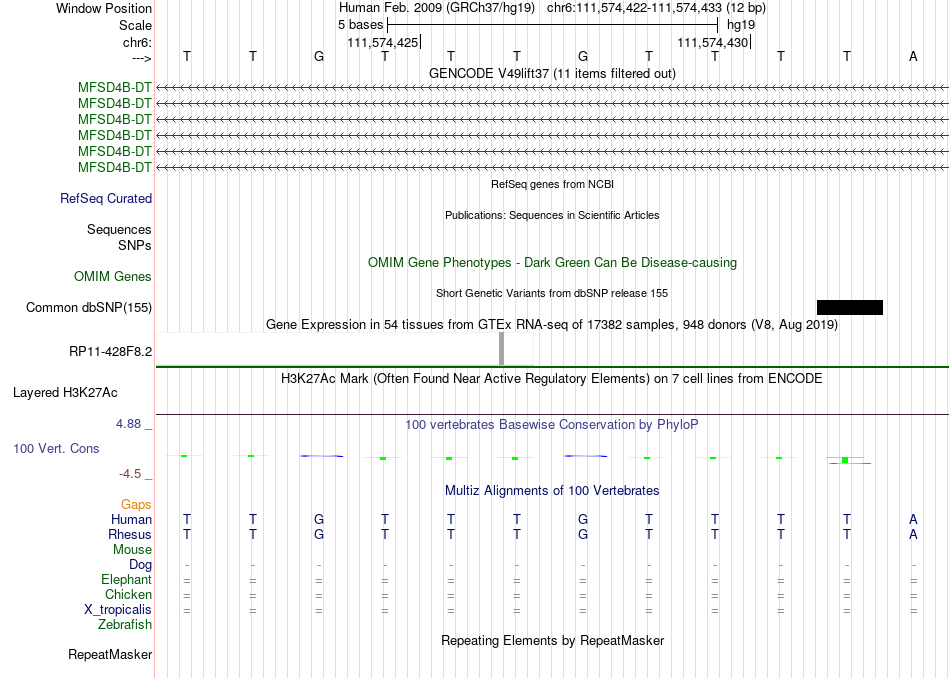Click the PhyloP -4.5 lower scale value
The image size is (950, 678).
(130, 473)
